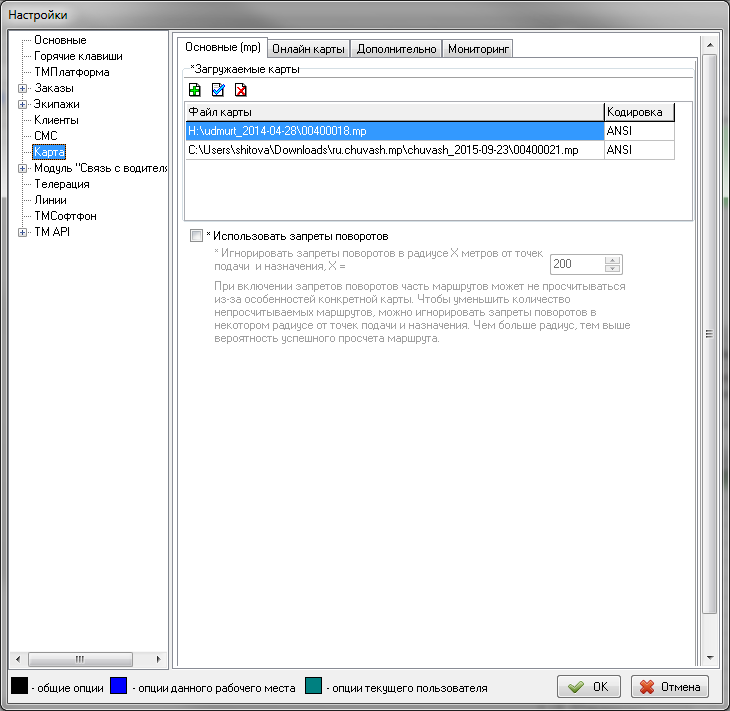The image size is (730, 711).
Task: Expand the Заказы tree node
Action: click(x=23, y=88)
